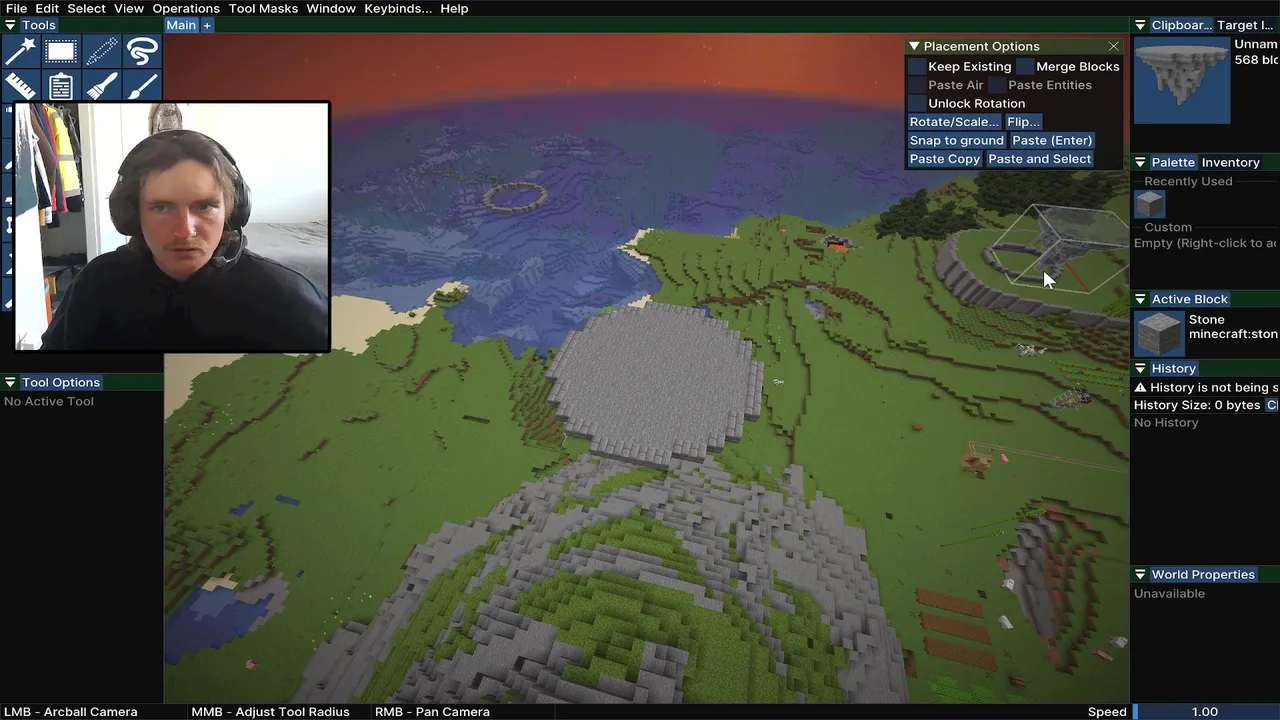Choose the dotted line selection tool
Screen dimensions: 1280x720
102,50
